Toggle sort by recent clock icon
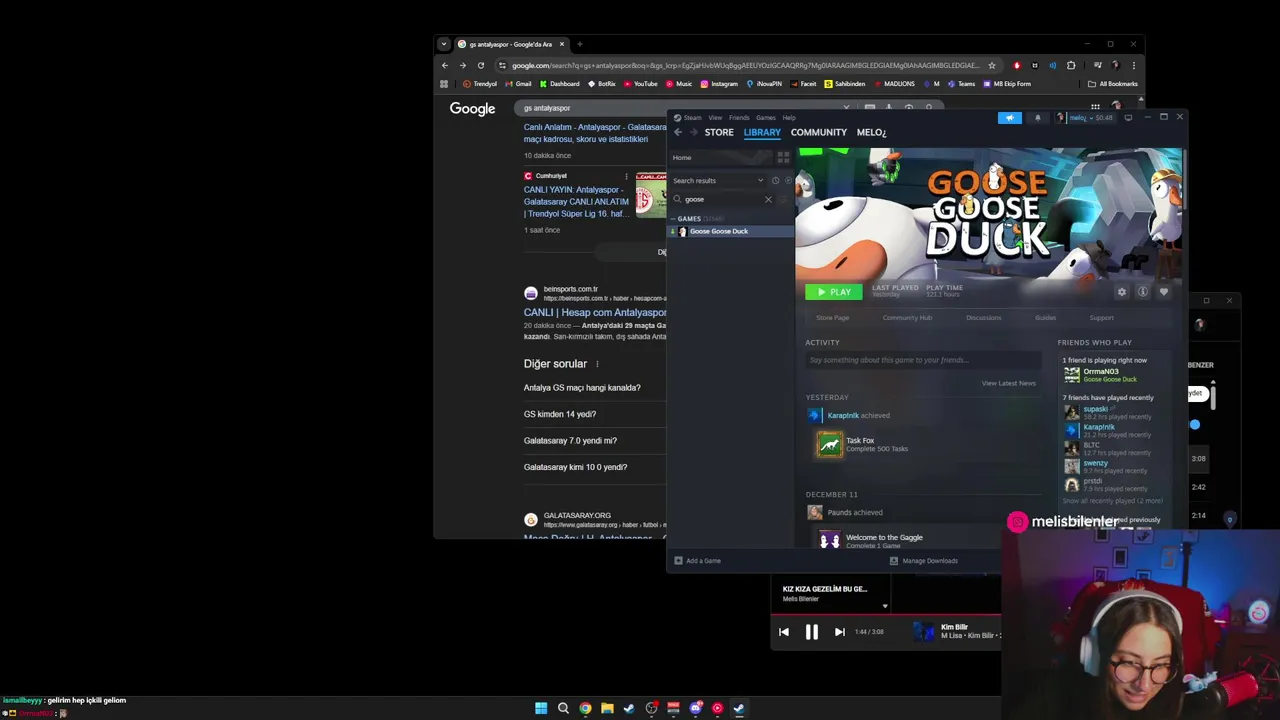 [775, 181]
